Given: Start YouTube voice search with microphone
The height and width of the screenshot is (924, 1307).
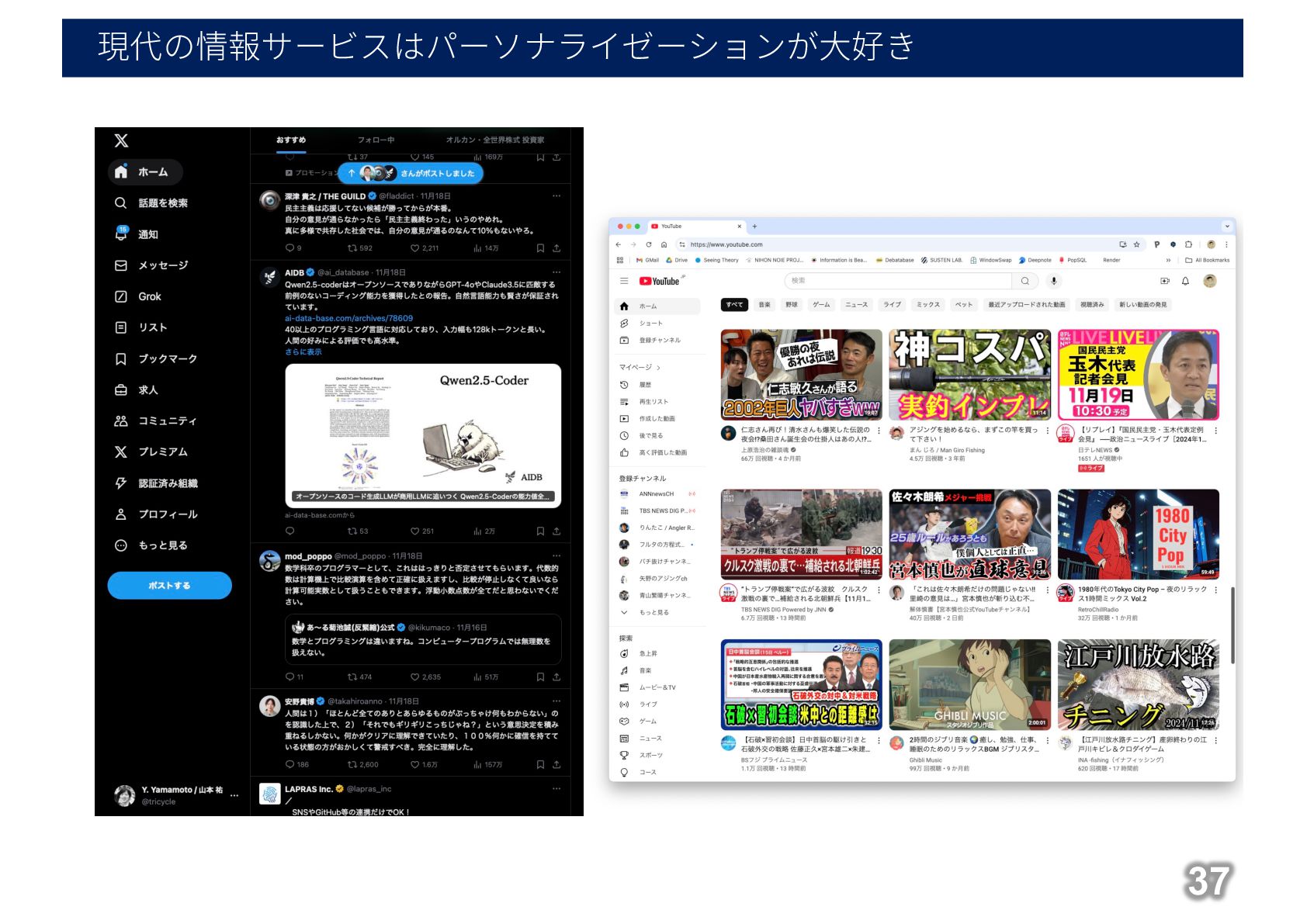Looking at the screenshot, I should (x=1053, y=281).
